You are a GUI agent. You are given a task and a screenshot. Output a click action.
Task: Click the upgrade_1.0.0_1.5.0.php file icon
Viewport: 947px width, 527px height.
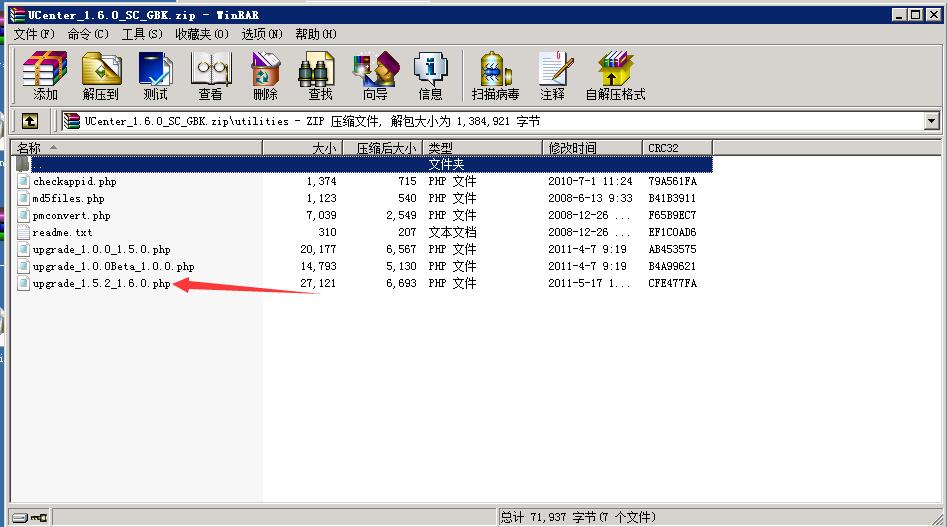[23, 249]
